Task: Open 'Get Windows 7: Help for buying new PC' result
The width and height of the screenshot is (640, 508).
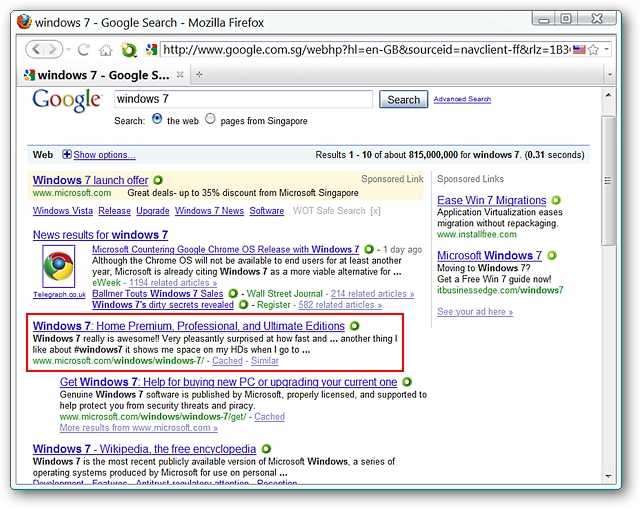Action: tap(228, 382)
